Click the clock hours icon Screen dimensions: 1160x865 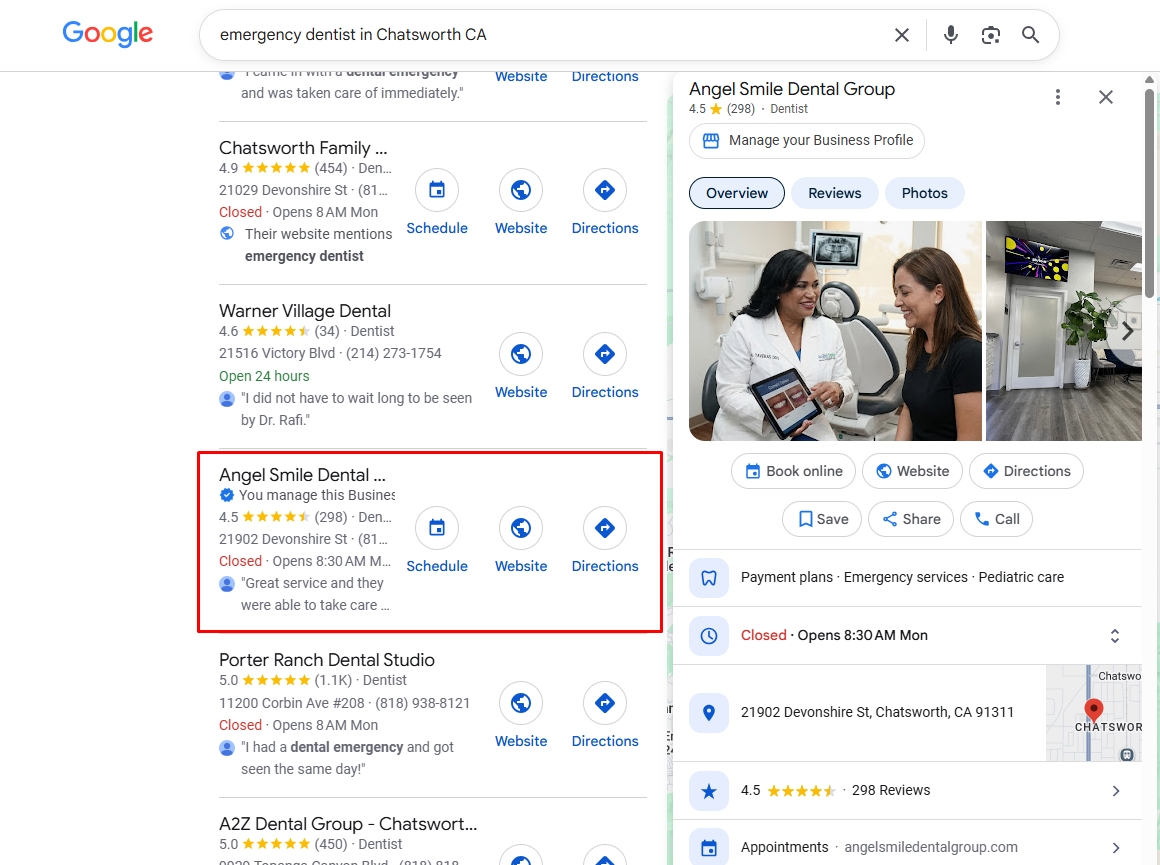(709, 636)
